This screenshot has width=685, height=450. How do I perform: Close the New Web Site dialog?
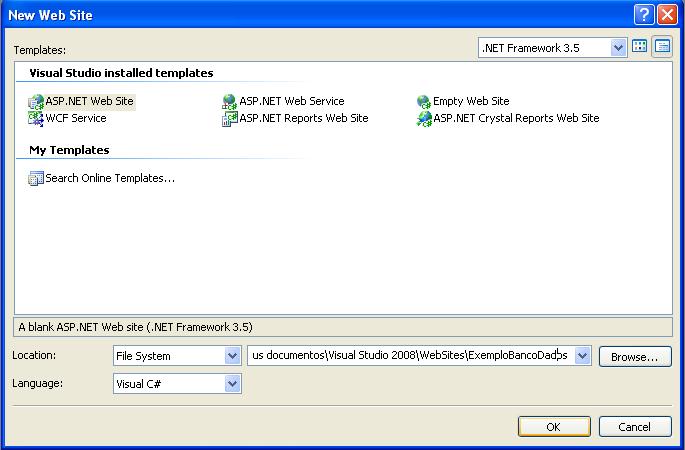(x=667, y=16)
